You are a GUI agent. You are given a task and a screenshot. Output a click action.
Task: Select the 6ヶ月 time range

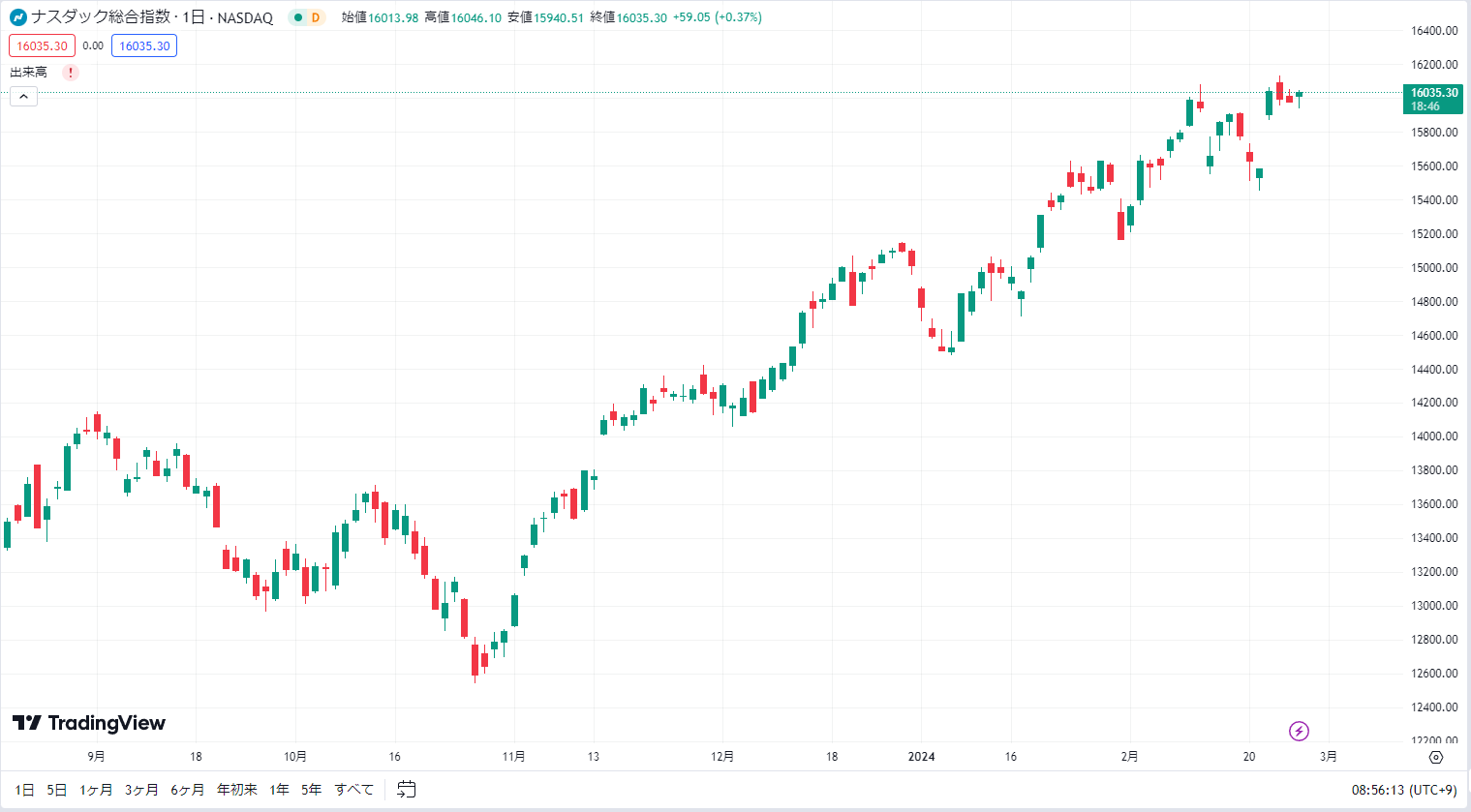click(x=188, y=790)
